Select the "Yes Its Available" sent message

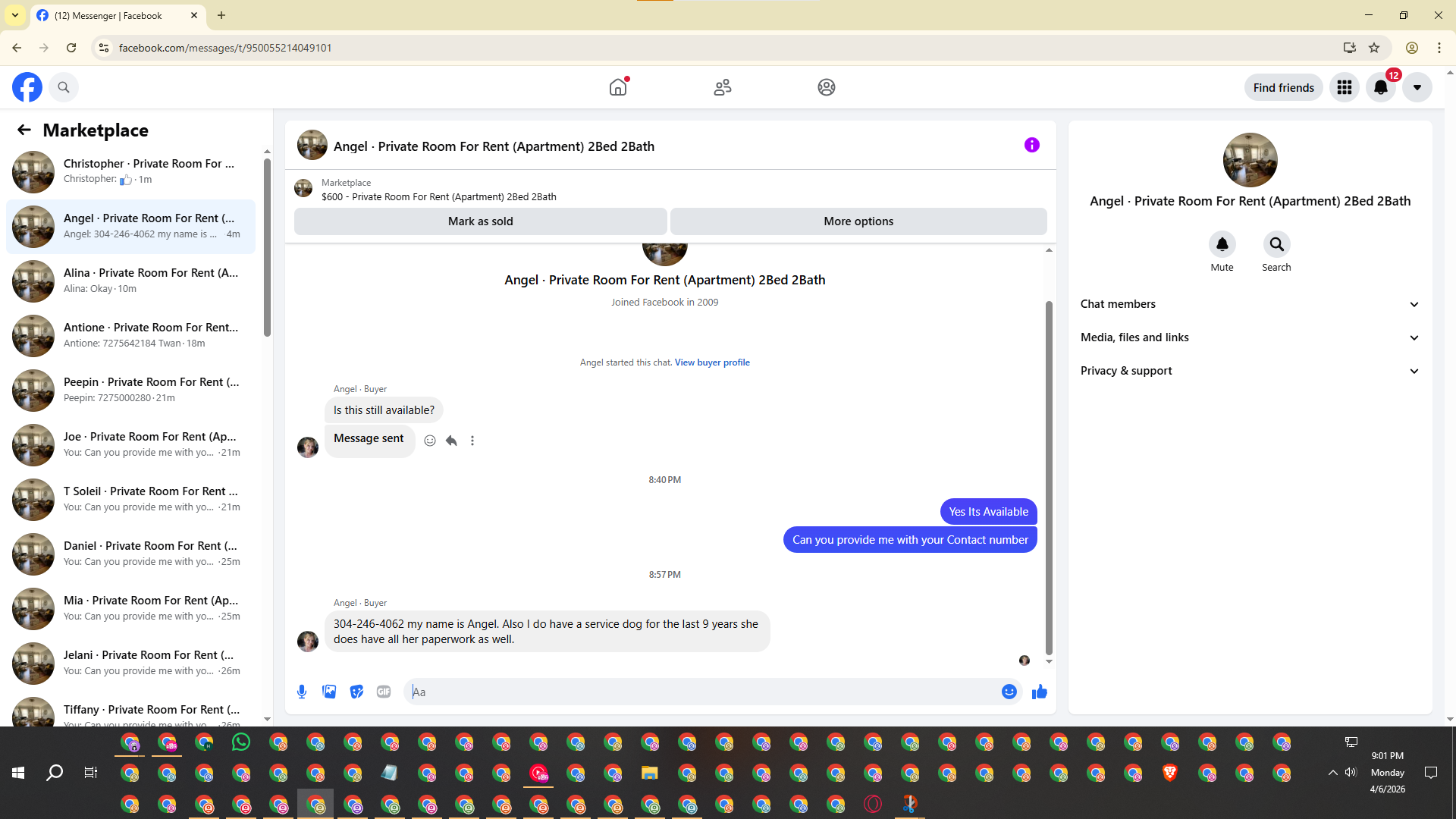(x=988, y=512)
